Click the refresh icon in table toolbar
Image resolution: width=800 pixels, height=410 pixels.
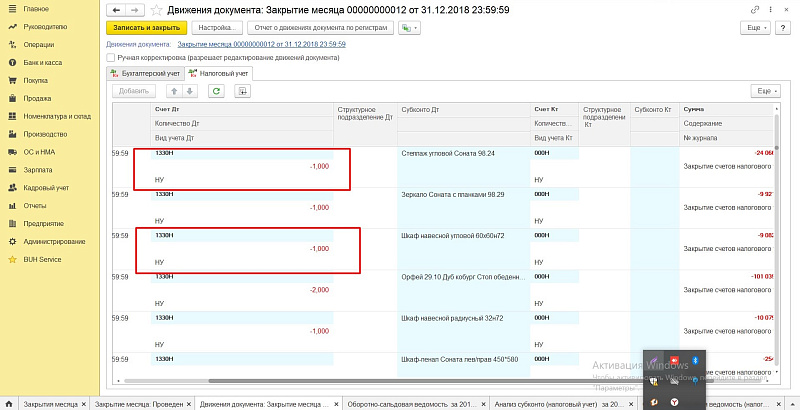click(215, 91)
